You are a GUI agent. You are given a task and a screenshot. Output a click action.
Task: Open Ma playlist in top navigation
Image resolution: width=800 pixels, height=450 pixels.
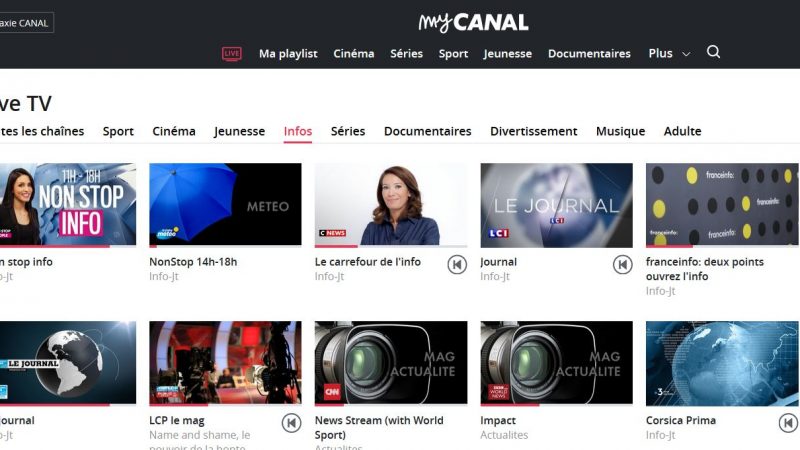288,54
